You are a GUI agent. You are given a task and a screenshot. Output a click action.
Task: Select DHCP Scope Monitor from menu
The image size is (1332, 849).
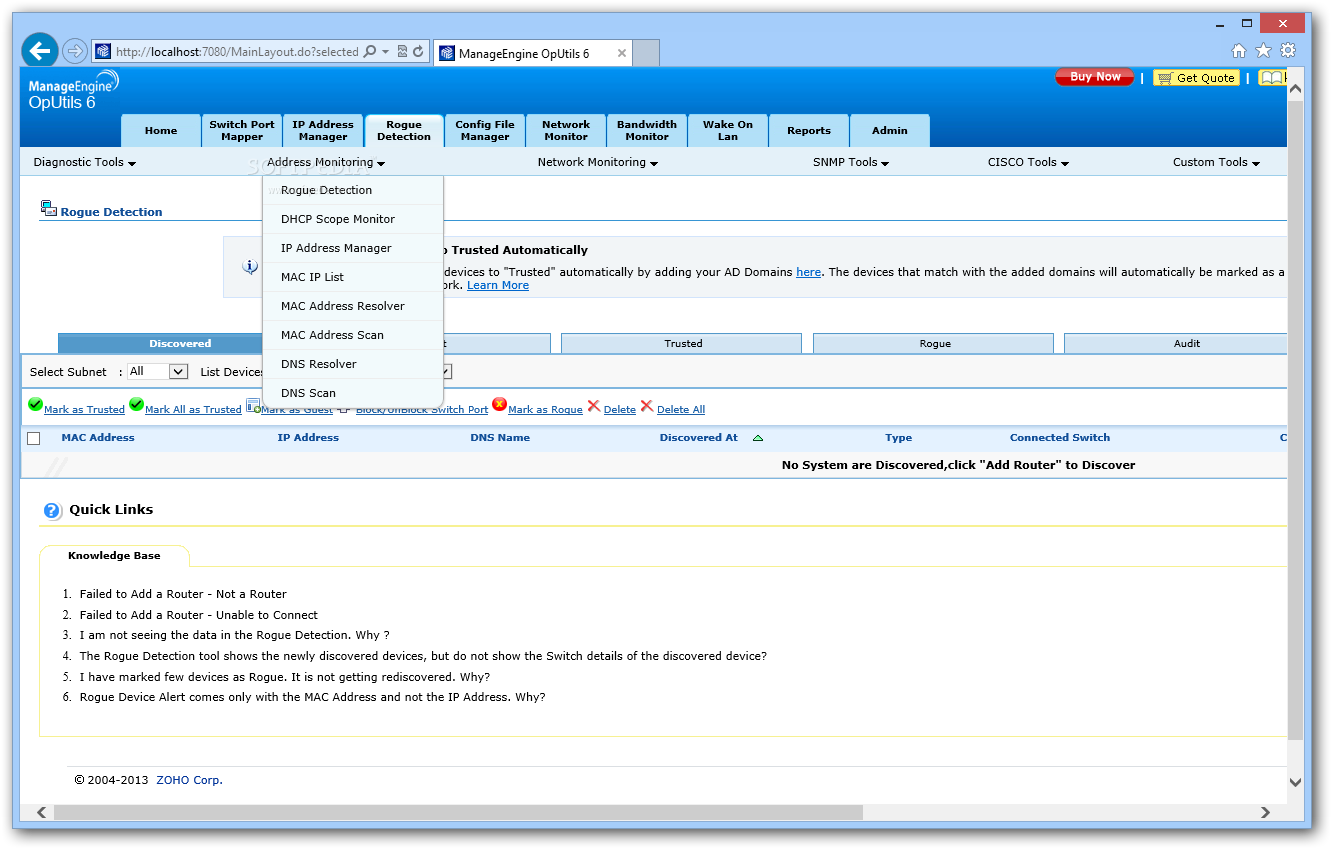[353, 219]
